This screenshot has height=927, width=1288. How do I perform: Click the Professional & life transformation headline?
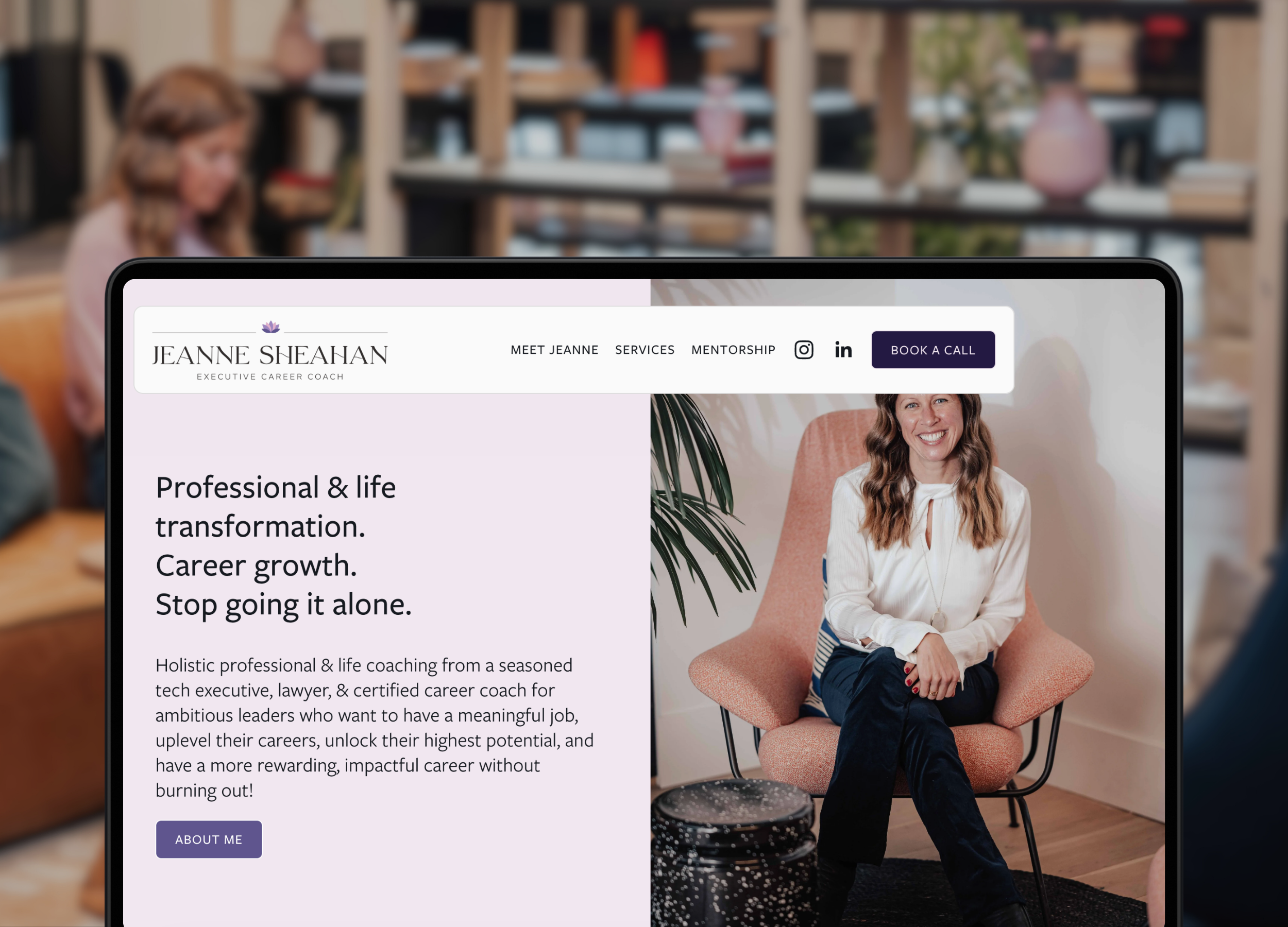tap(276, 507)
